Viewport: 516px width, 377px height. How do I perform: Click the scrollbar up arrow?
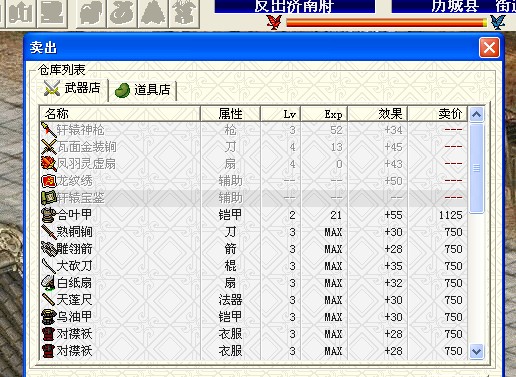[x=476, y=115]
